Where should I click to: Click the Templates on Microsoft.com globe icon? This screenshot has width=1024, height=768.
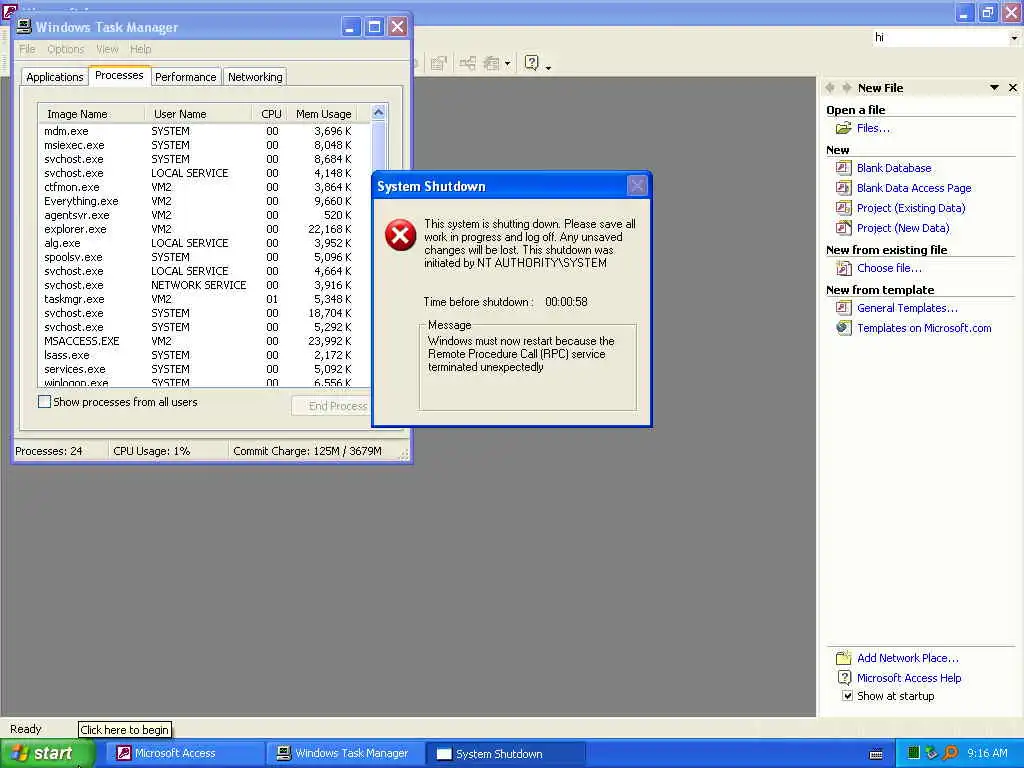844,328
